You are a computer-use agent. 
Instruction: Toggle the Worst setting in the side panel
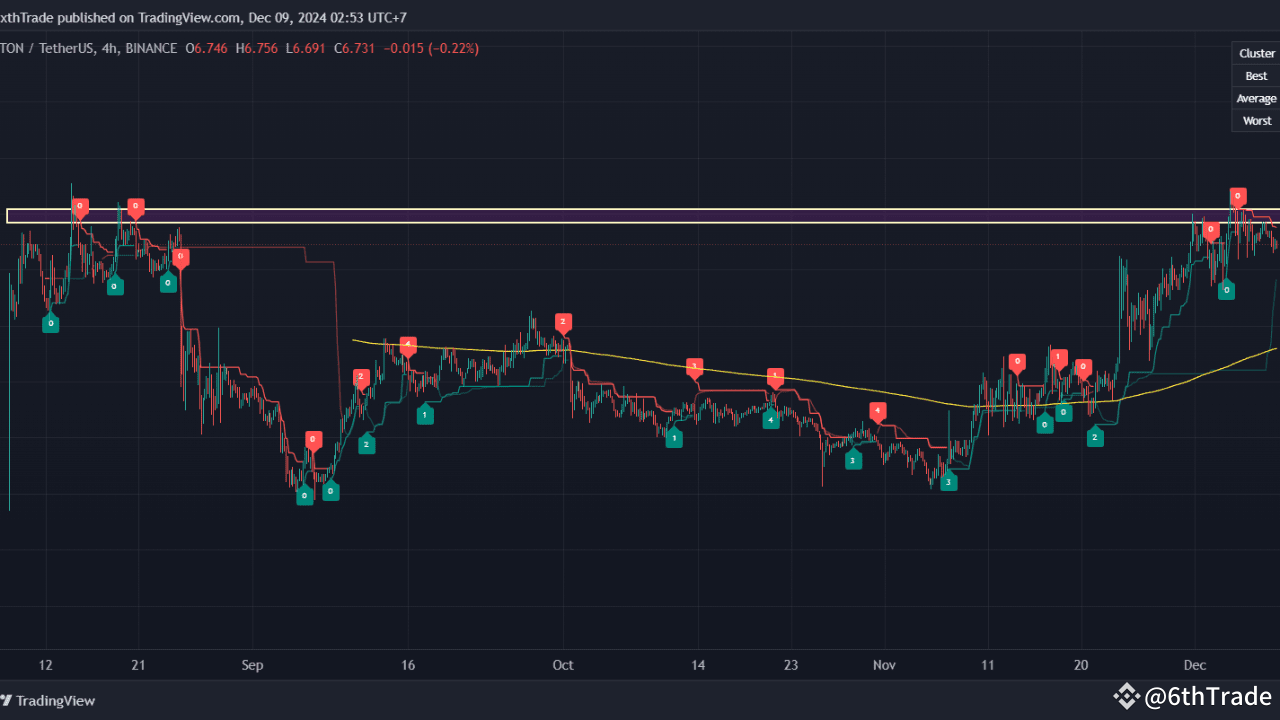point(1255,120)
